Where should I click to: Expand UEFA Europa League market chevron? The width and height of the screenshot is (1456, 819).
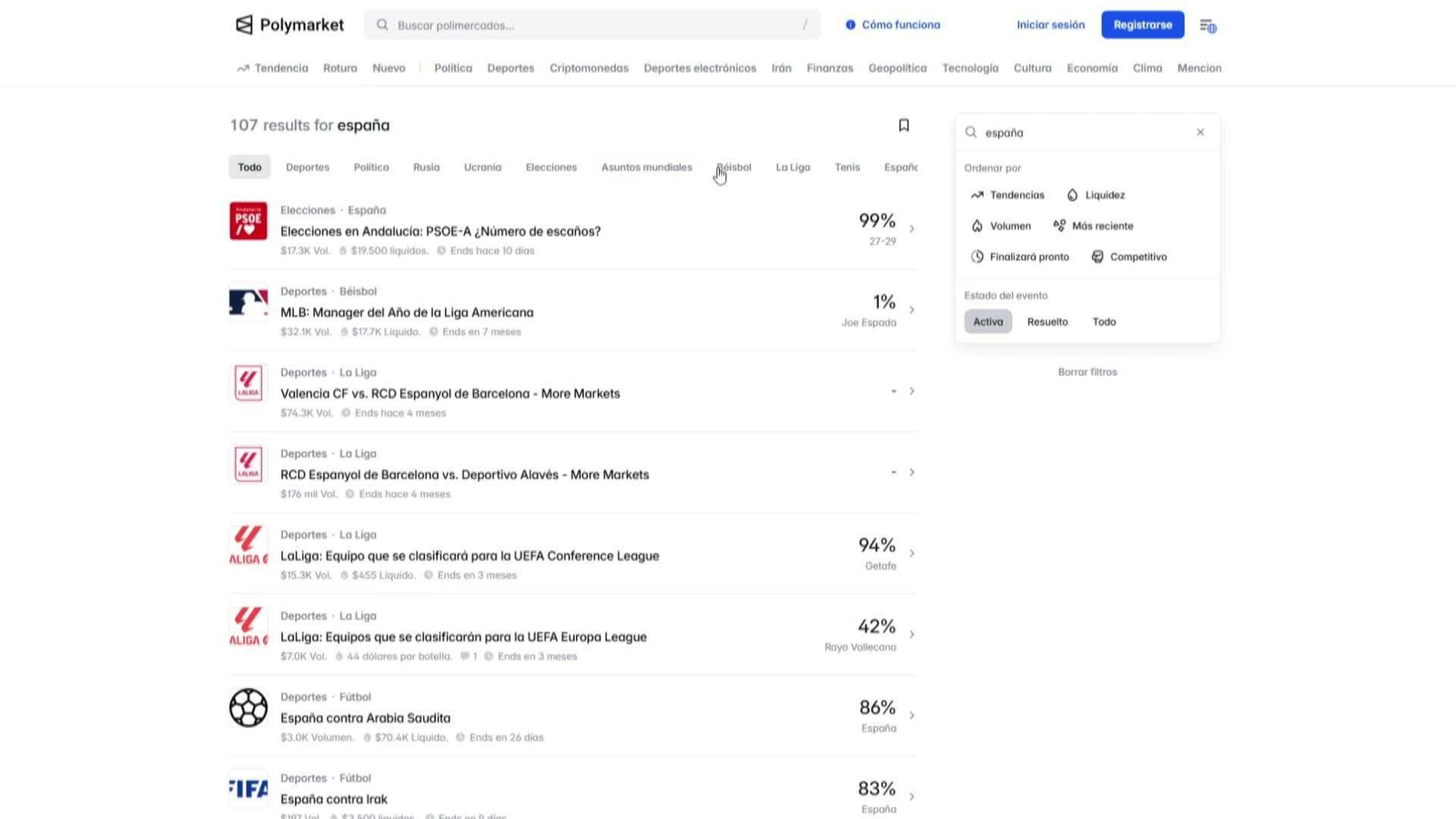point(912,634)
